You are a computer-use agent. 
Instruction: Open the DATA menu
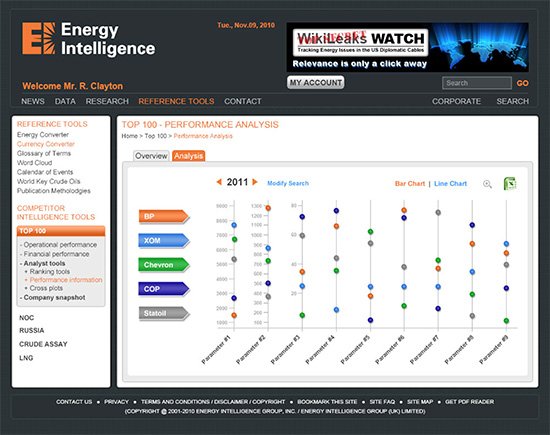coord(65,101)
